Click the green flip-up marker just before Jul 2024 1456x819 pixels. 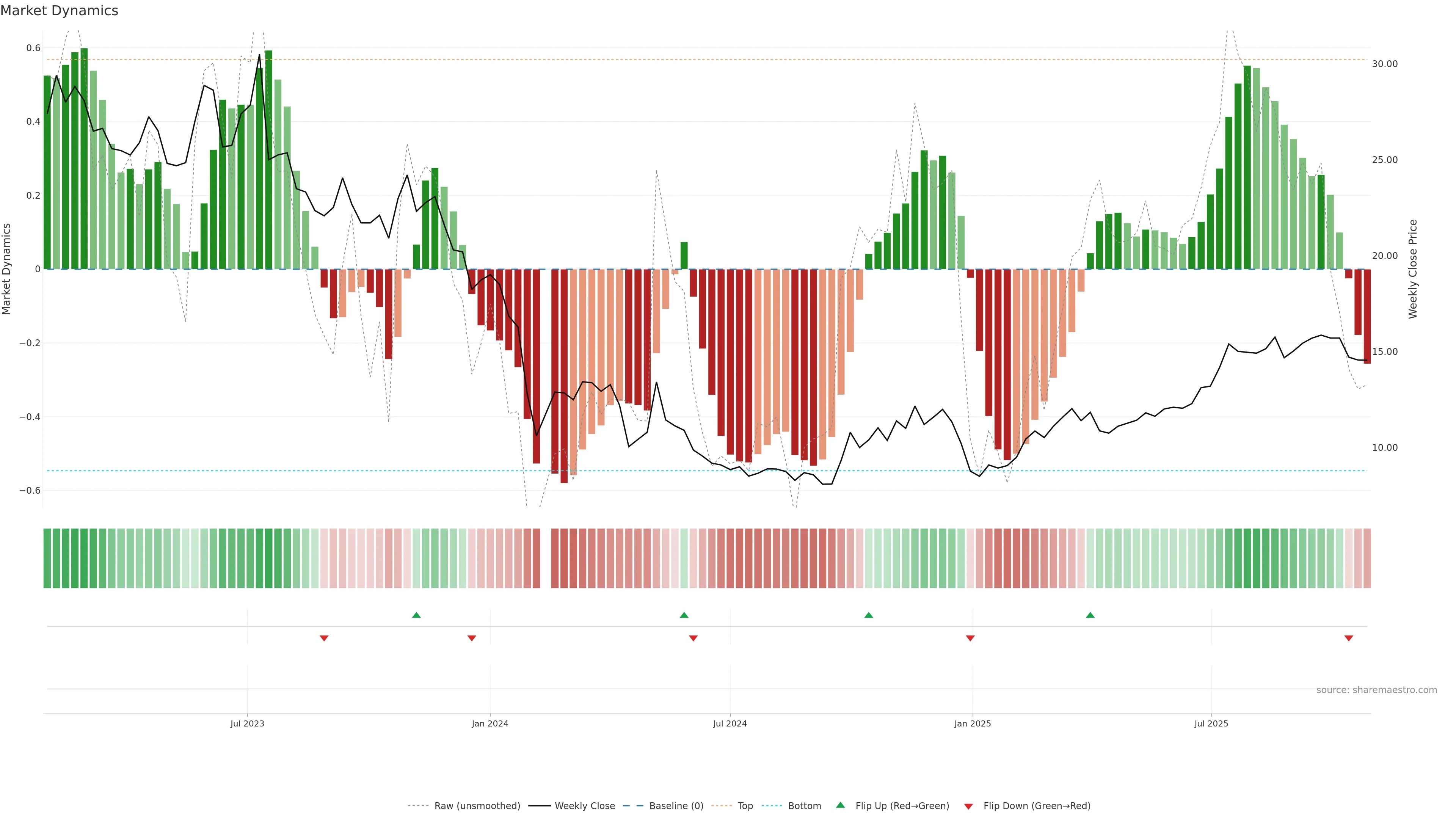tap(684, 615)
